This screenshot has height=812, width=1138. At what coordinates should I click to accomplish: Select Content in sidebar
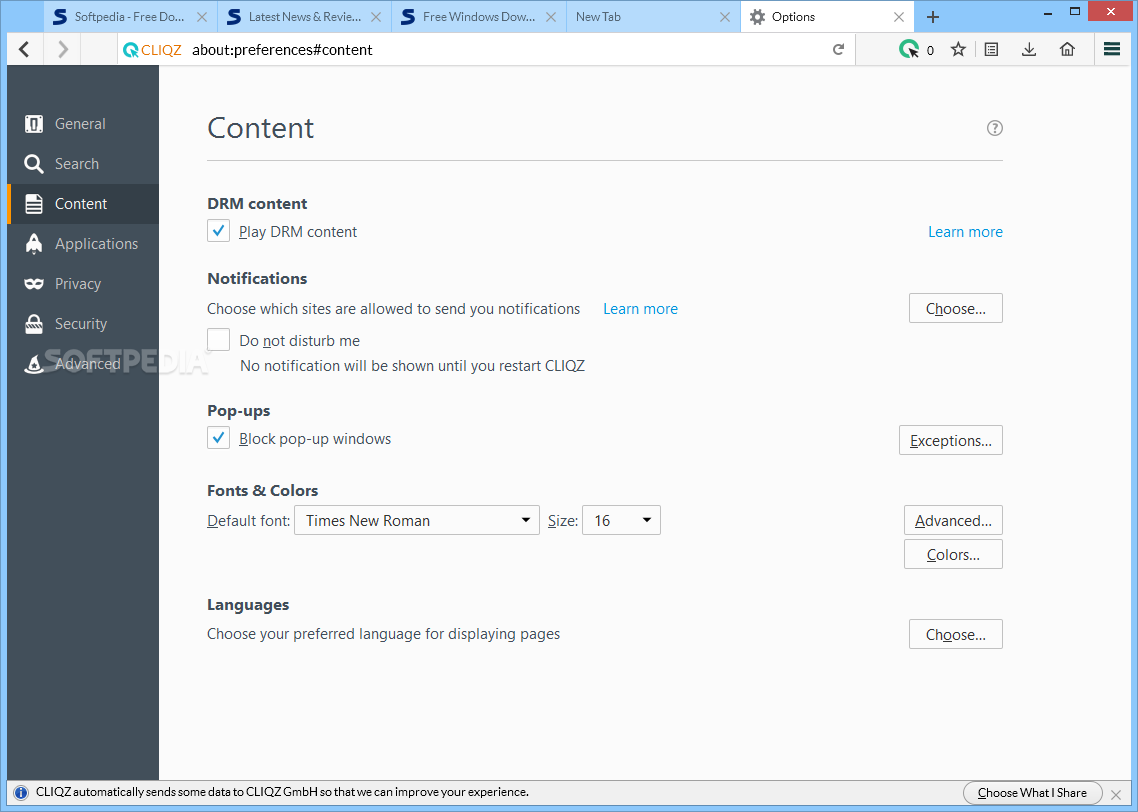click(x=83, y=204)
